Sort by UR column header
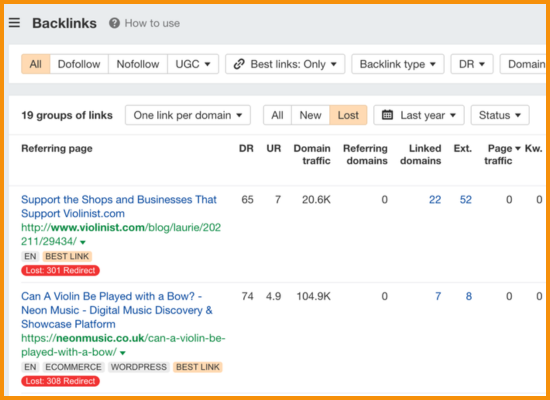Image resolution: width=550 pixels, height=400 pixels. tap(274, 148)
